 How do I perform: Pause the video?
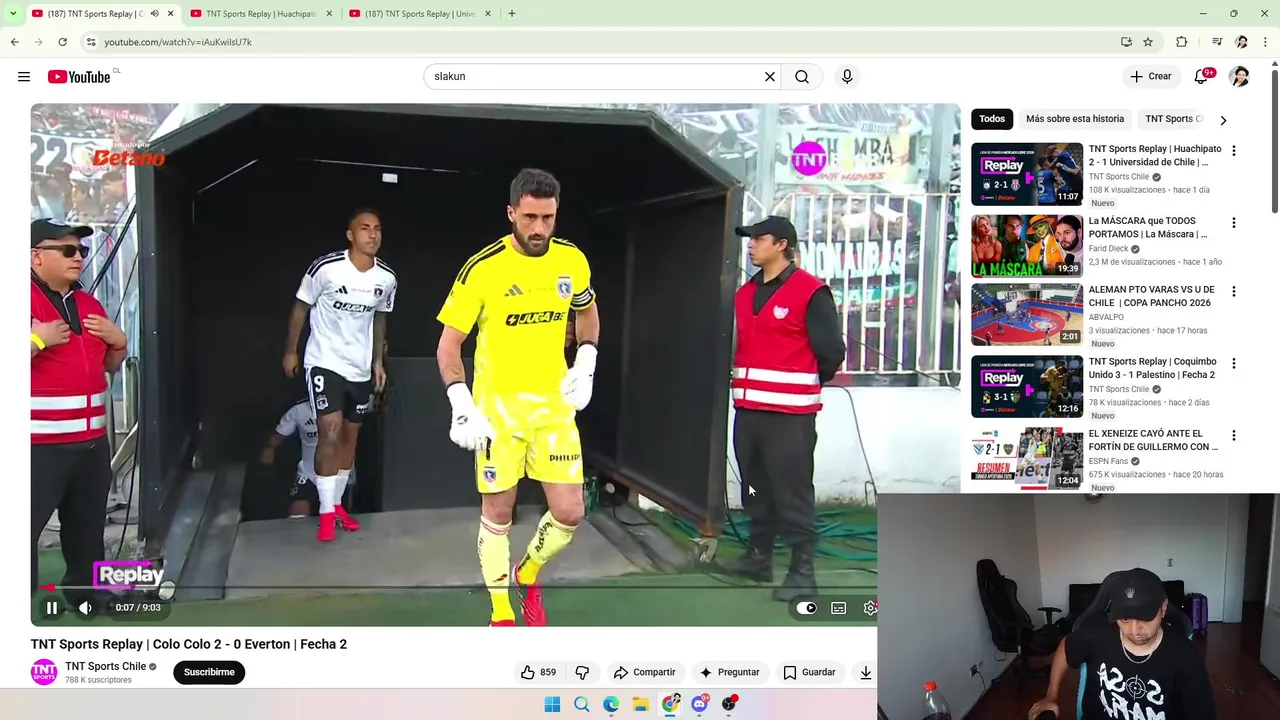coord(52,607)
